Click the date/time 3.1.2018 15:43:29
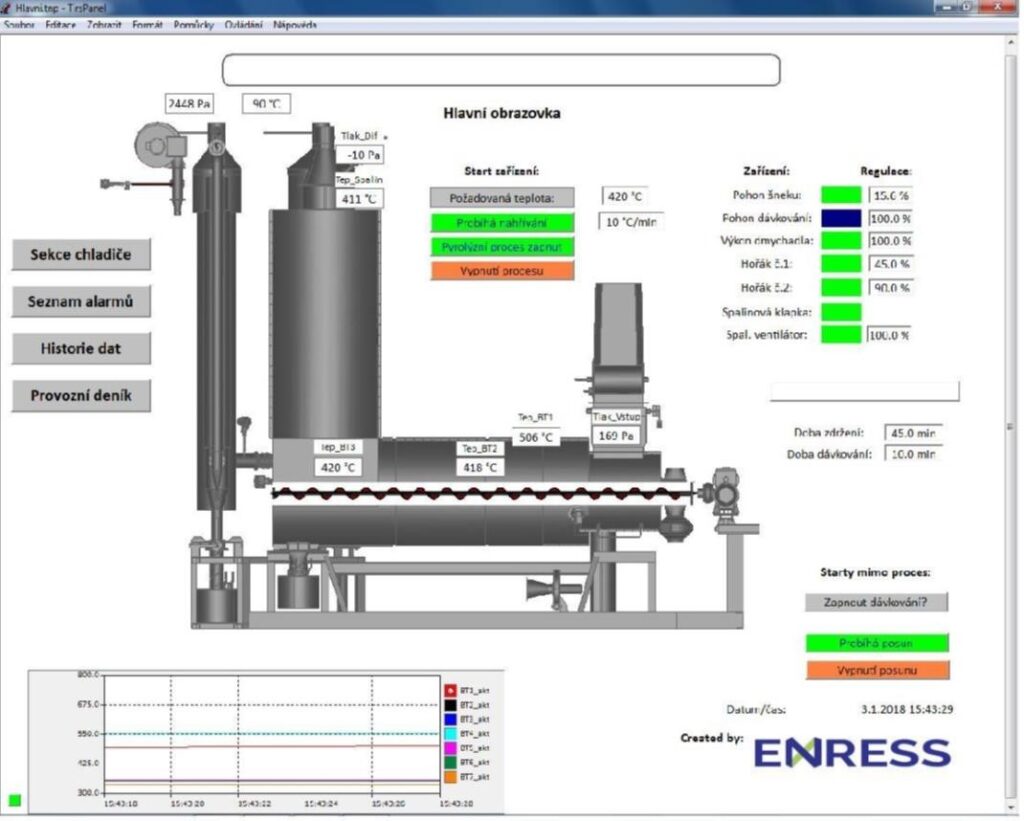The height and width of the screenshot is (821, 1024). [x=907, y=709]
